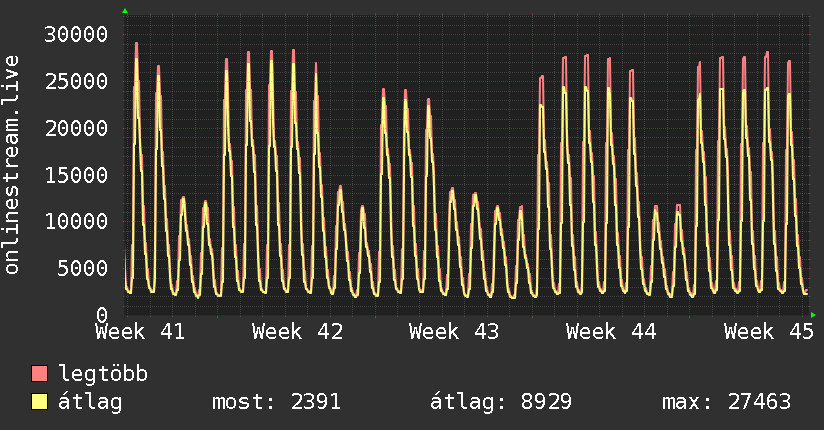The width and height of the screenshot is (824, 430).
Task: Click the onlinestream.live vertical axis title
Action: coord(12,165)
